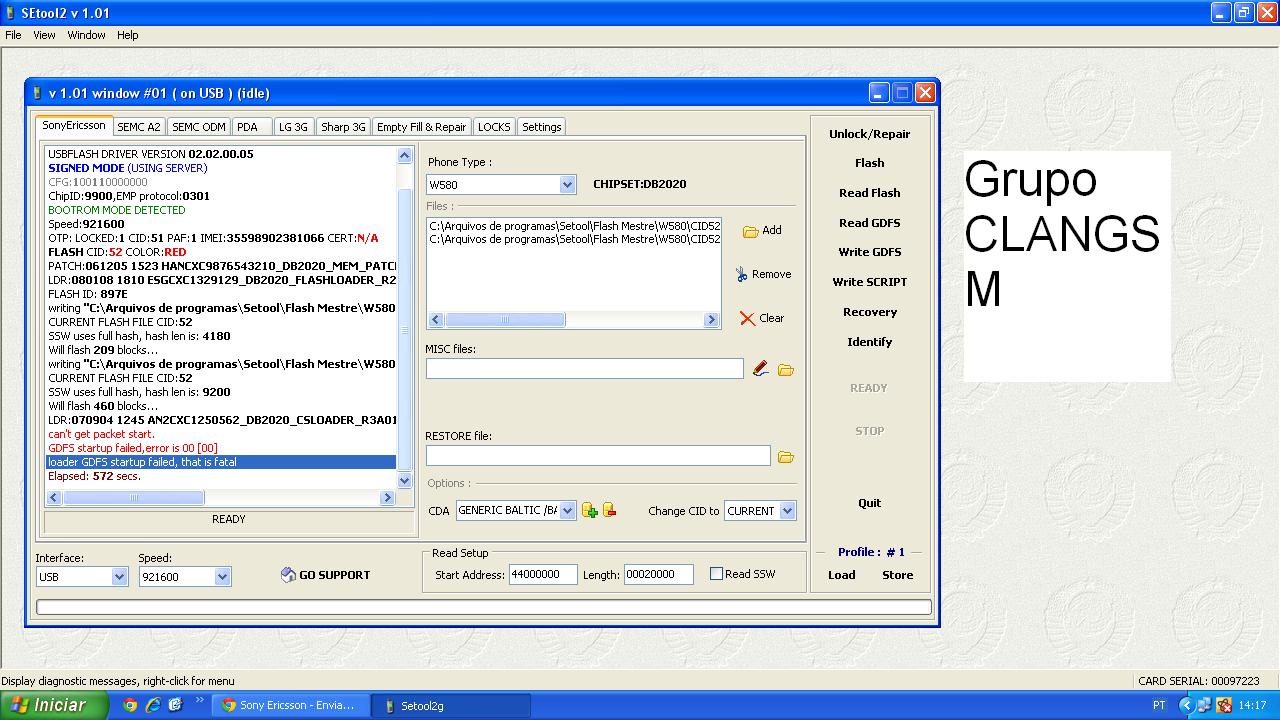This screenshot has width=1280, height=720.
Task: Click the Files list horizontal scrollbar thumb
Action: pos(505,320)
